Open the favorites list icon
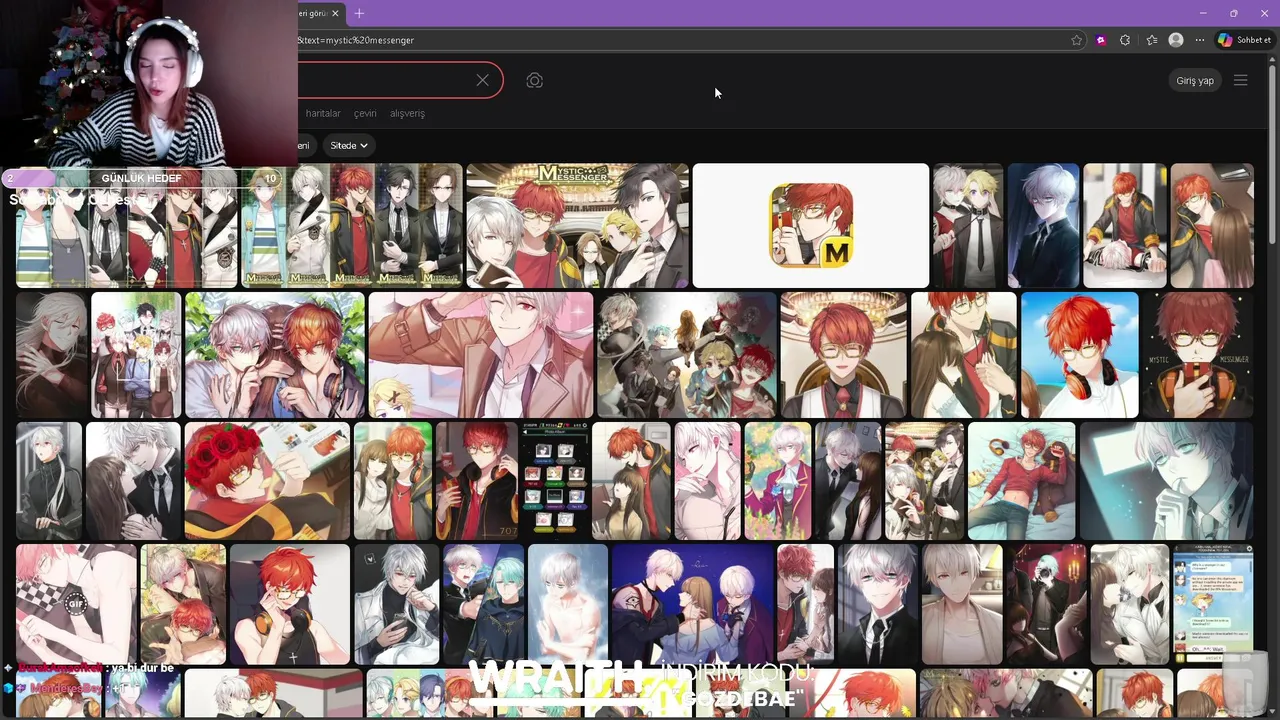This screenshot has width=1280, height=720. (x=1152, y=40)
